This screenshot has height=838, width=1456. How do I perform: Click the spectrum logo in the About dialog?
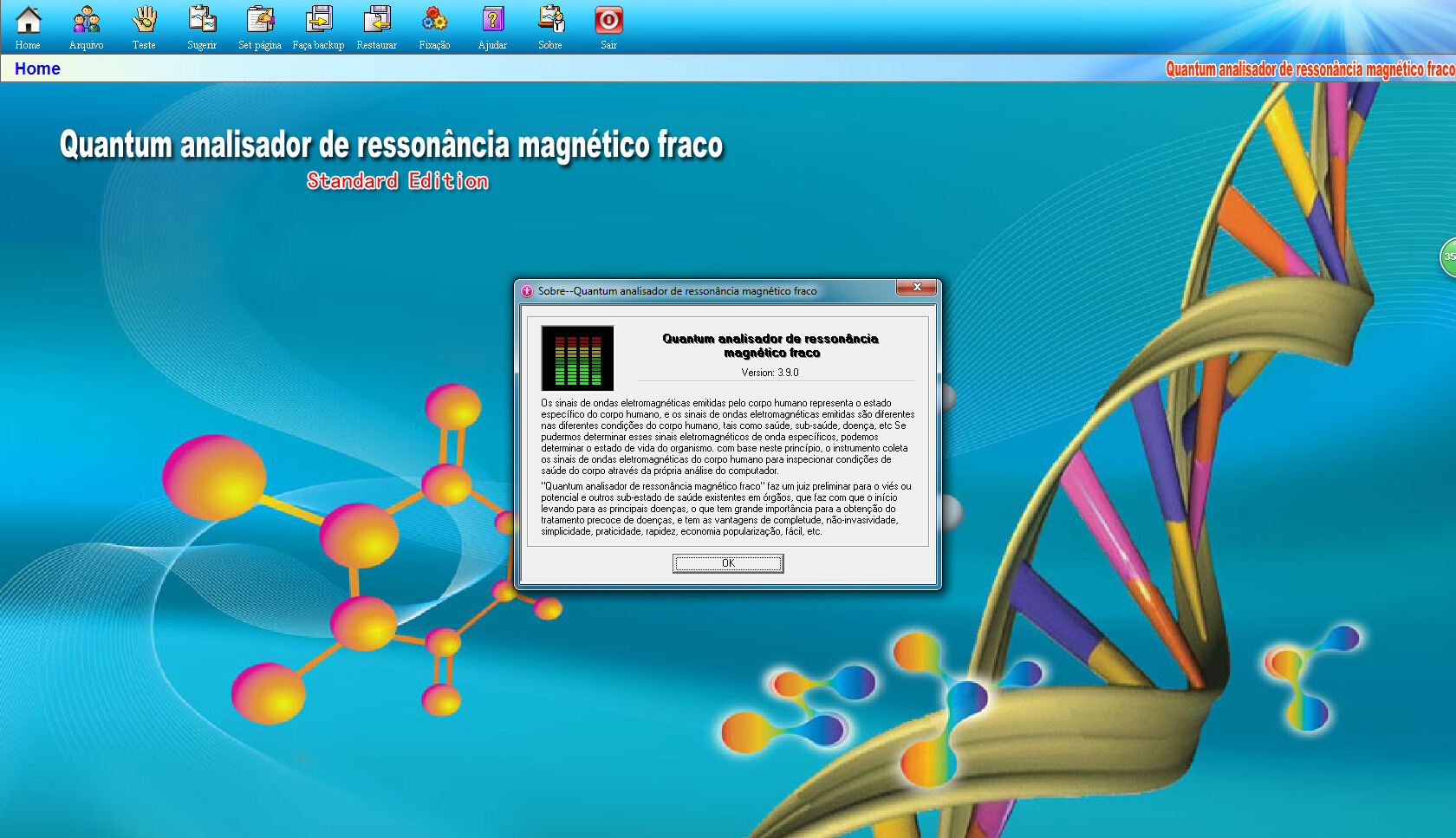577,357
